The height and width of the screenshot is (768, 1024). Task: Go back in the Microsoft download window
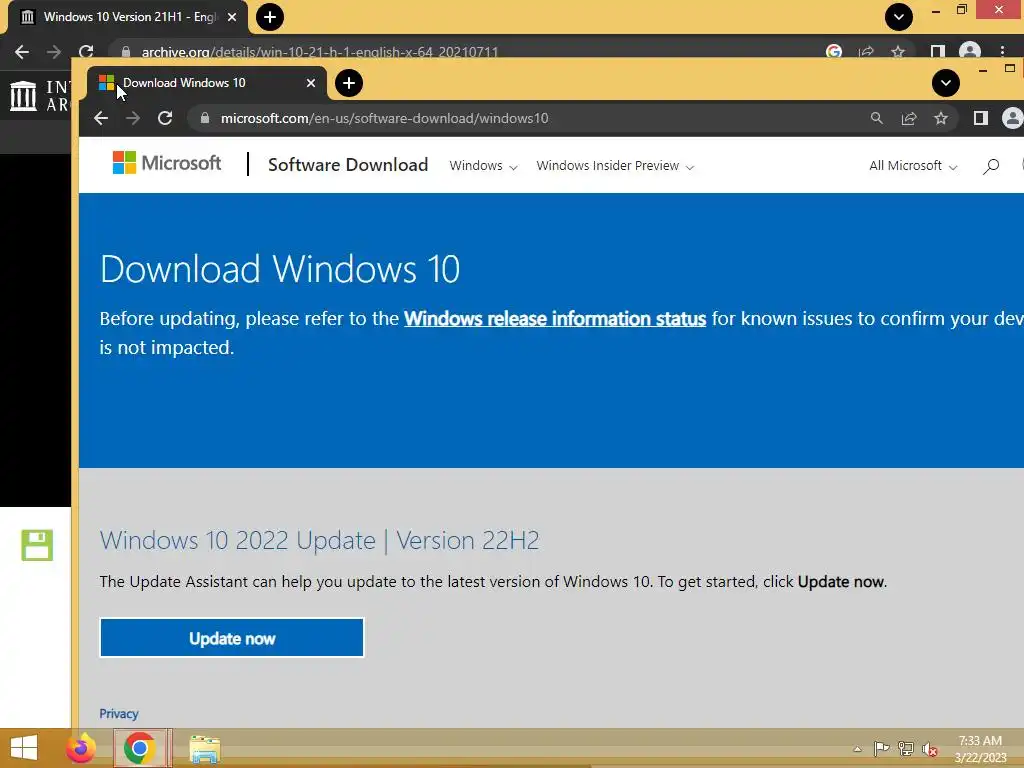pyautogui.click(x=101, y=118)
